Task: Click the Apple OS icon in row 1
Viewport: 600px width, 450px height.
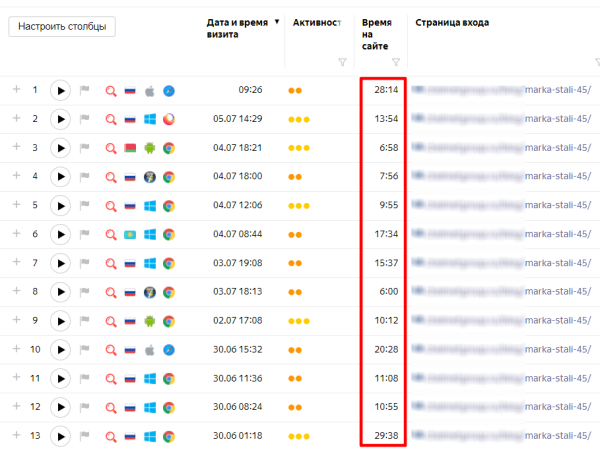Action: coord(150,91)
